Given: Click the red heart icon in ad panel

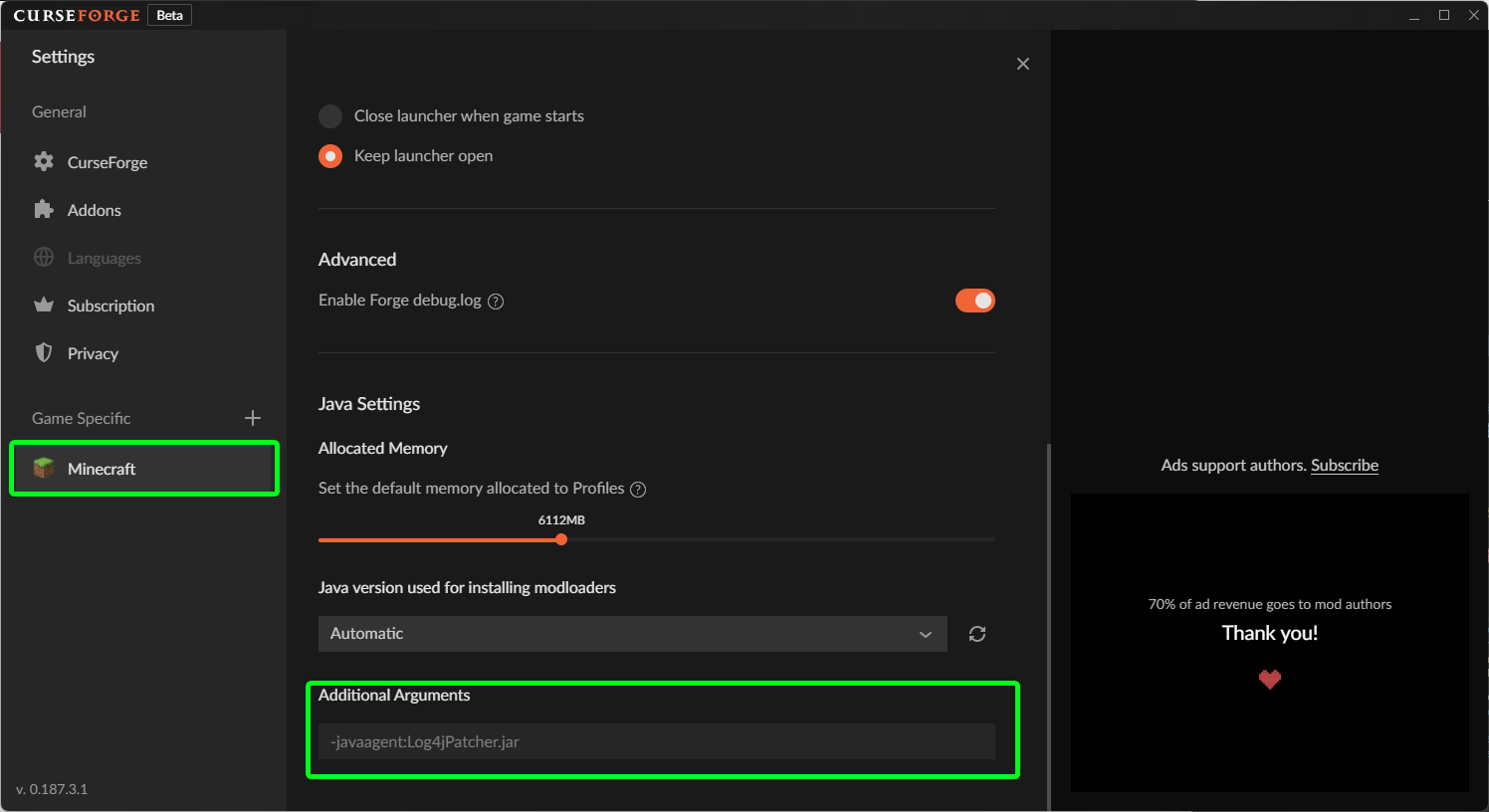Looking at the screenshot, I should (1270, 680).
